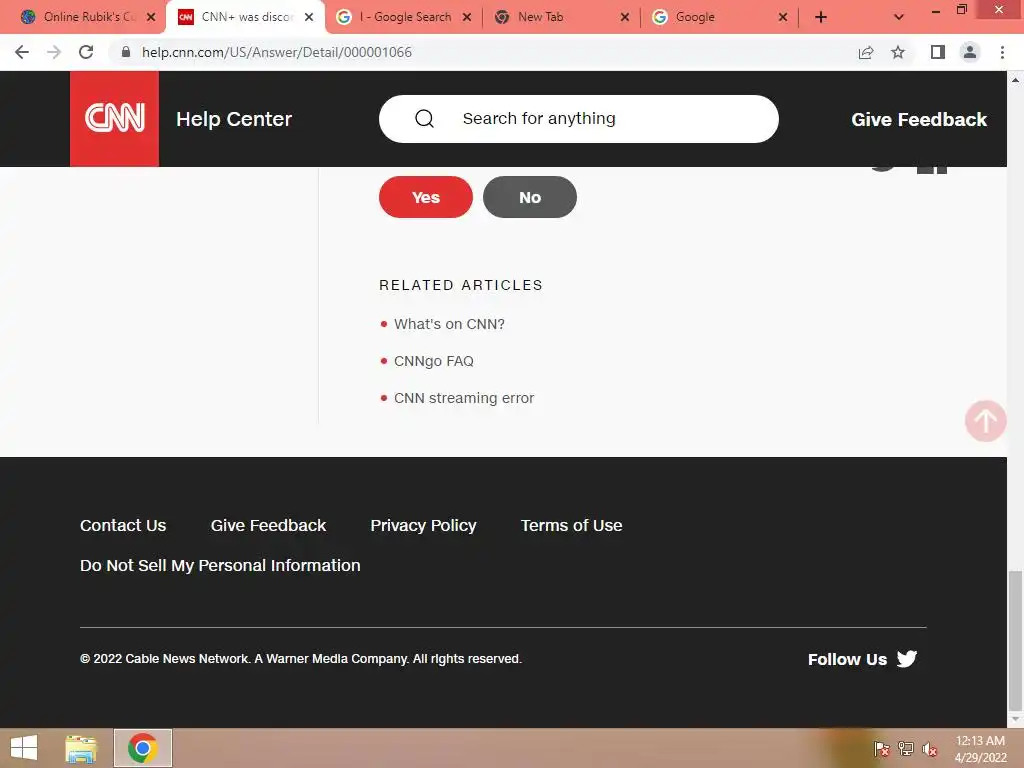
Task: Click Give Feedback in the header
Action: [919, 120]
